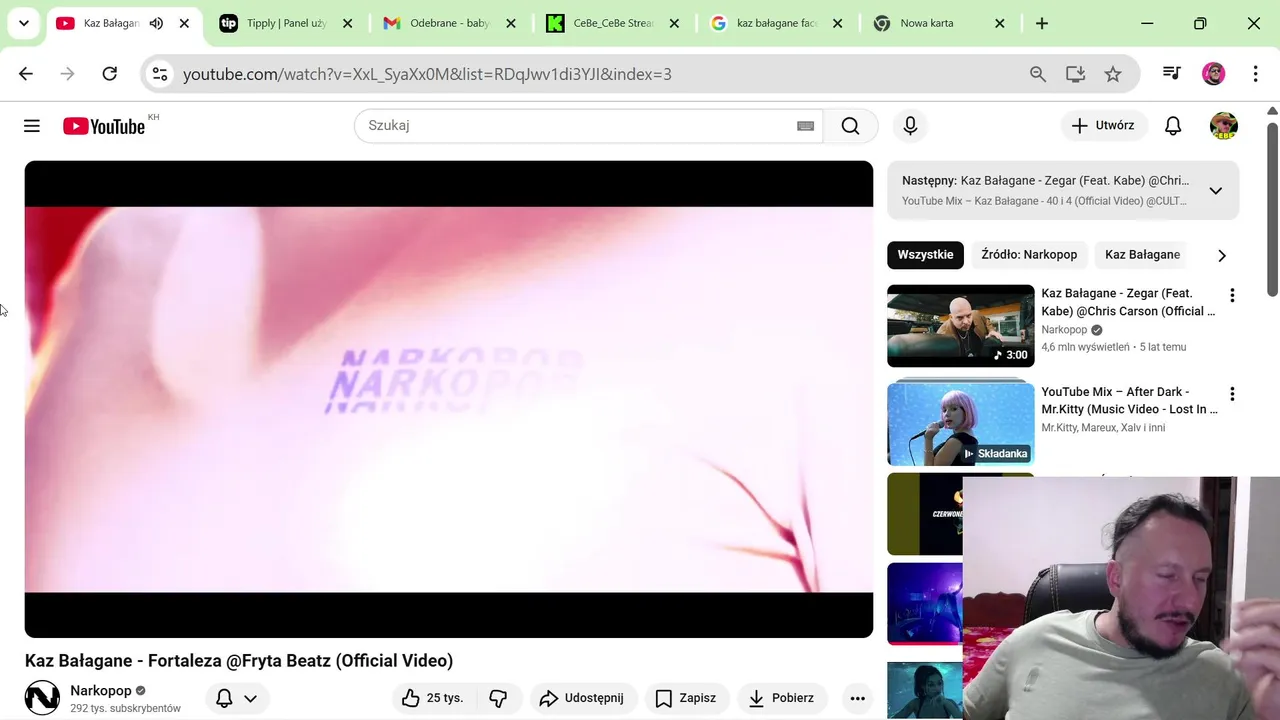Go to the YouTube home logo
Image resolution: width=1280 pixels, height=720 pixels.
click(x=104, y=126)
